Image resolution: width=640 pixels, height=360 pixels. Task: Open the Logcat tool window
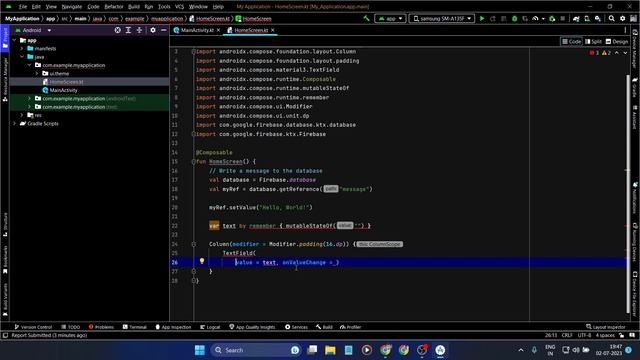(x=210, y=327)
